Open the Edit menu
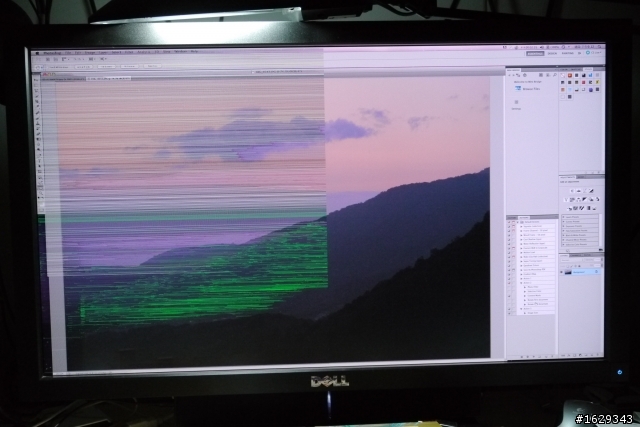 click(x=78, y=53)
